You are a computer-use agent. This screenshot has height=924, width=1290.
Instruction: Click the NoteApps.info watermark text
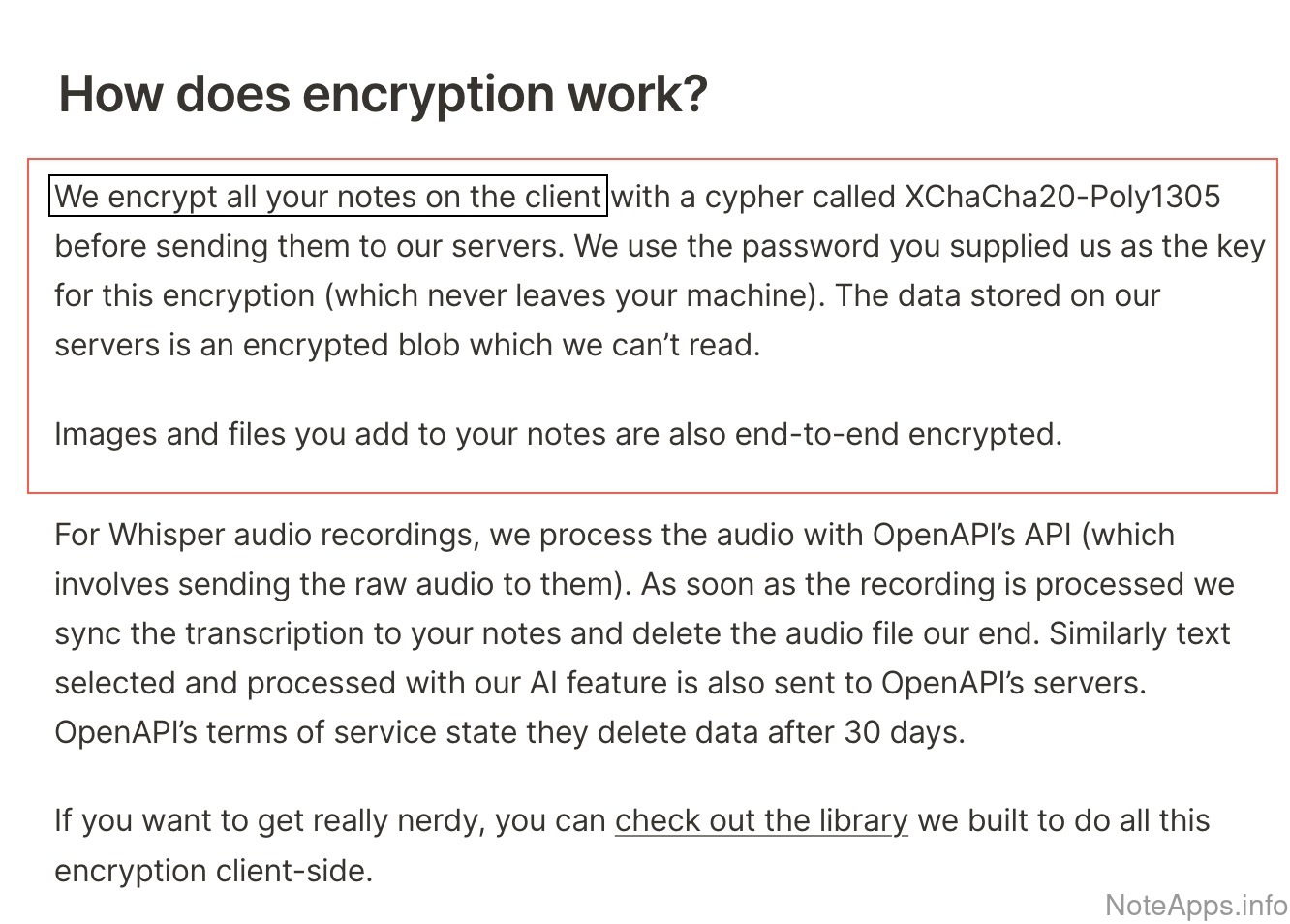(1196, 905)
